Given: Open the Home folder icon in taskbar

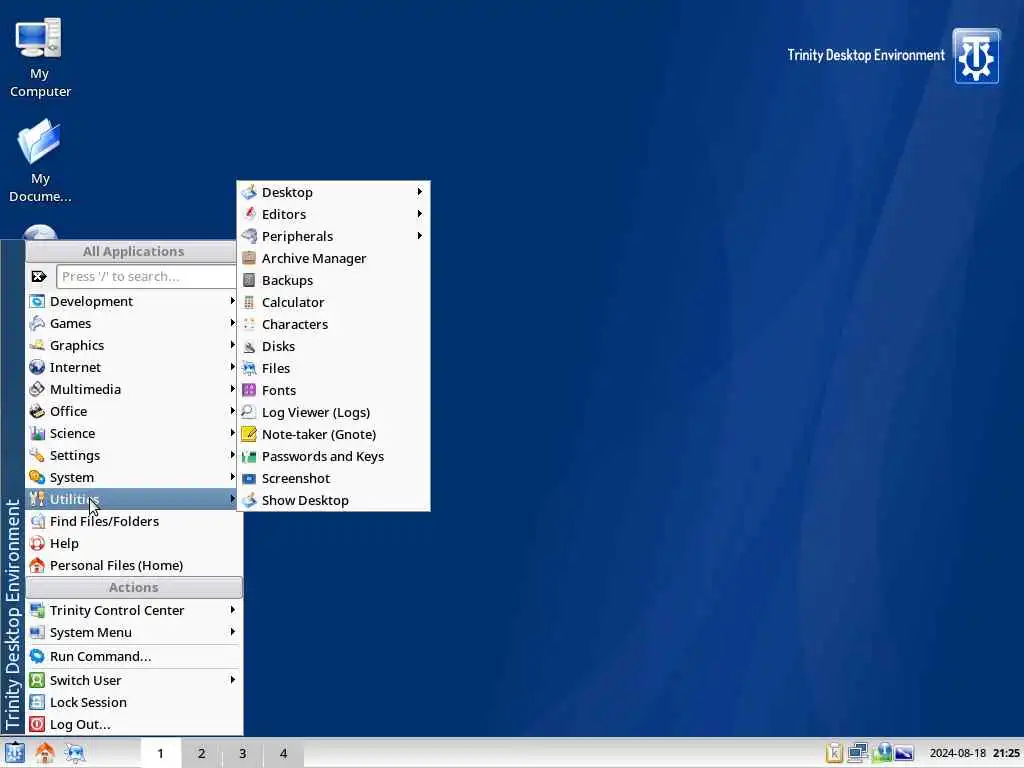Looking at the screenshot, I should click(x=44, y=753).
